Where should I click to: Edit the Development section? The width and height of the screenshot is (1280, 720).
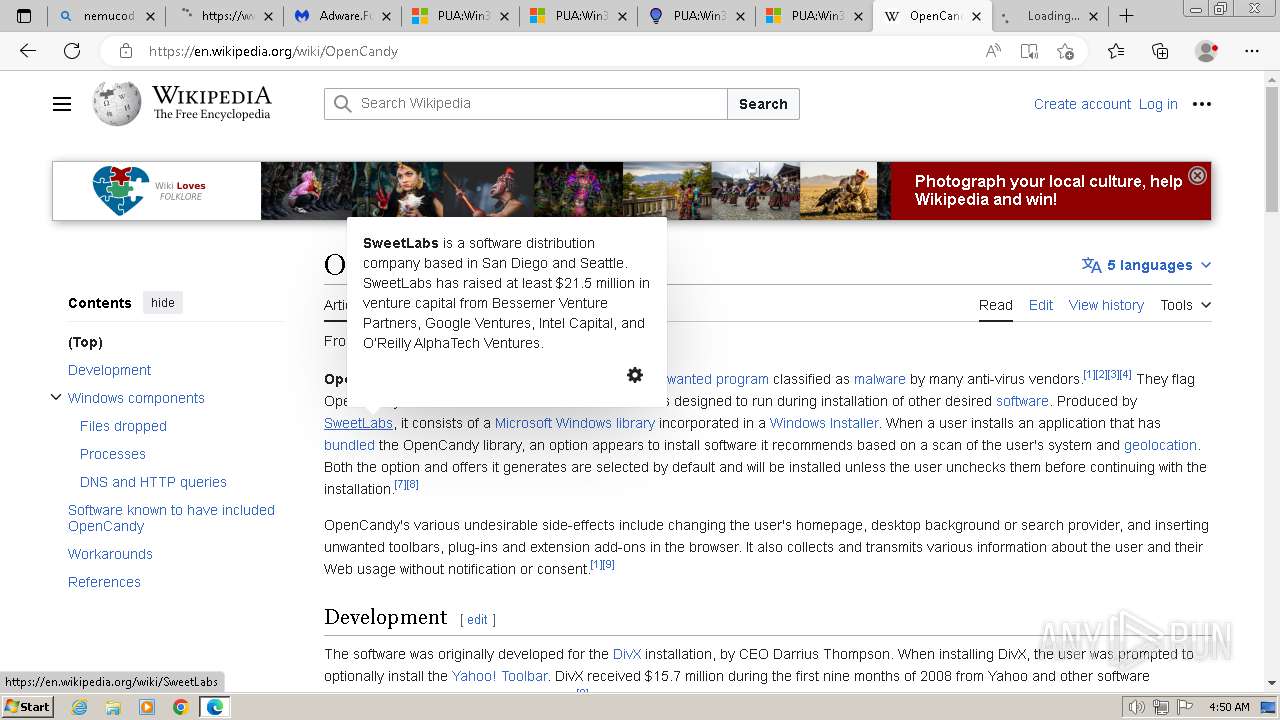(478, 620)
